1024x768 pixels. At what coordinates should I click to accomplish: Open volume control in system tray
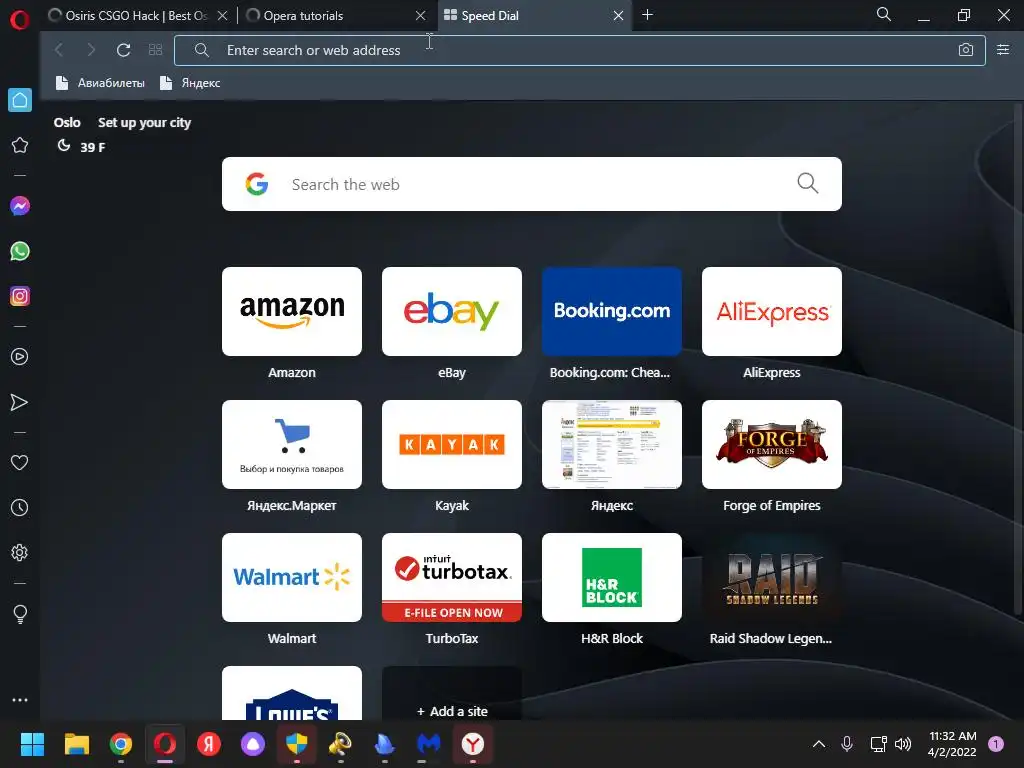903,744
